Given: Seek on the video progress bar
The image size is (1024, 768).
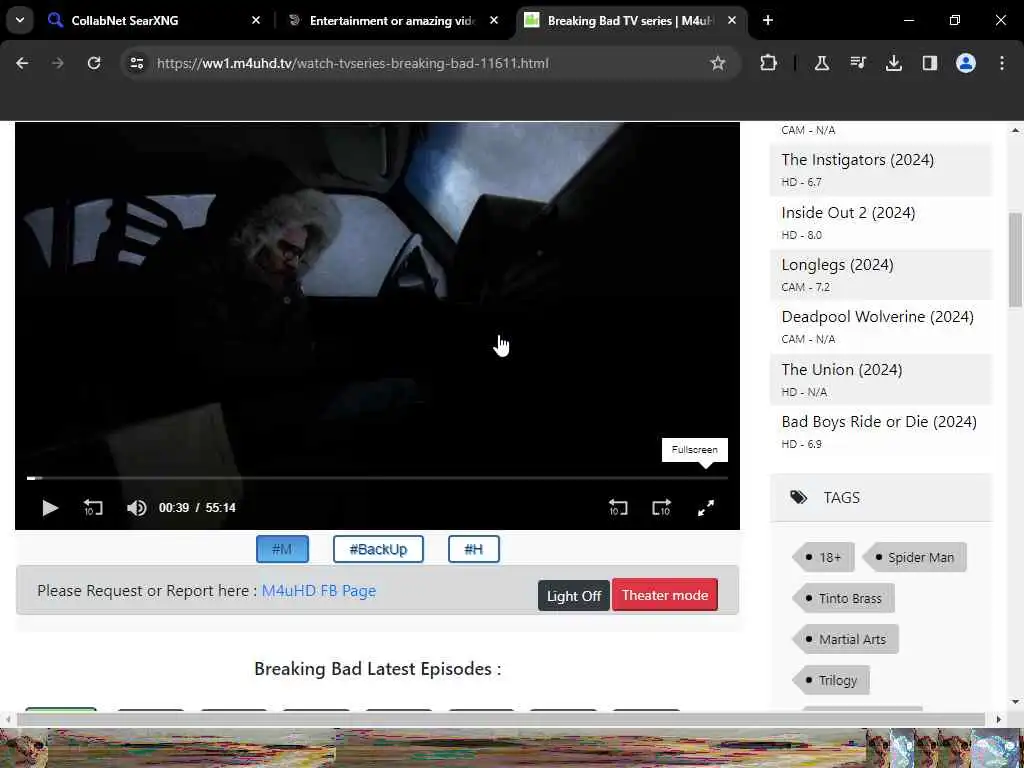Looking at the screenshot, I should [x=377, y=478].
